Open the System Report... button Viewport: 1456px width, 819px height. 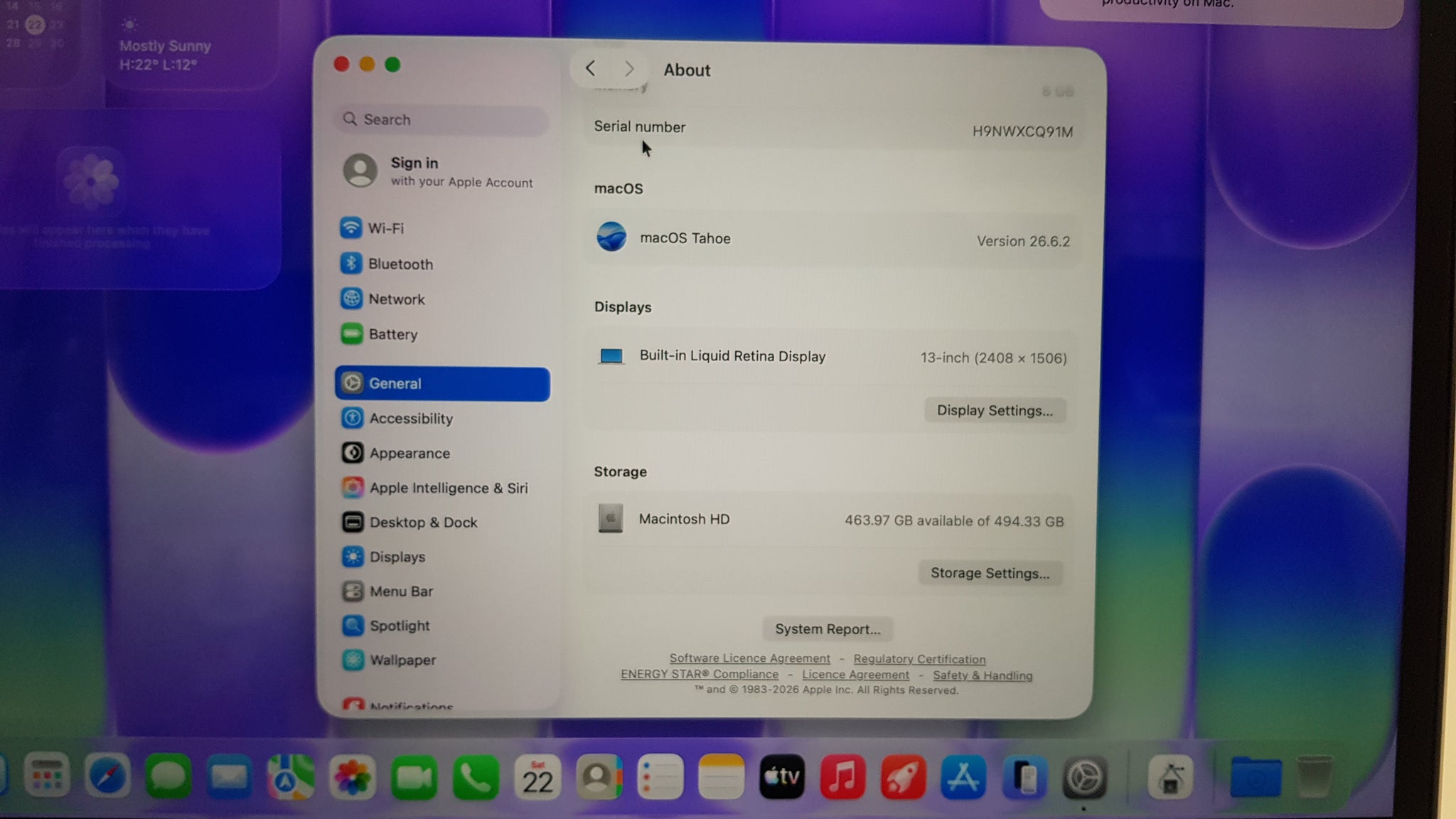pos(828,629)
